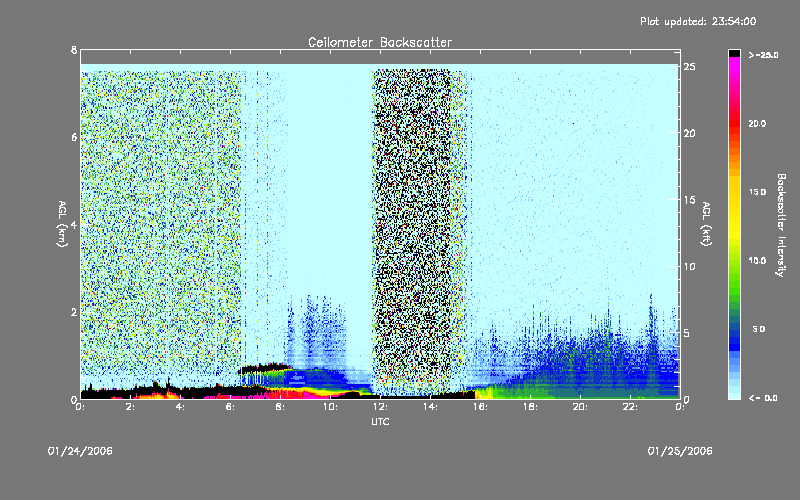800x500 pixels.
Task: Click the right axis '5' kft label
Action: coord(687,333)
